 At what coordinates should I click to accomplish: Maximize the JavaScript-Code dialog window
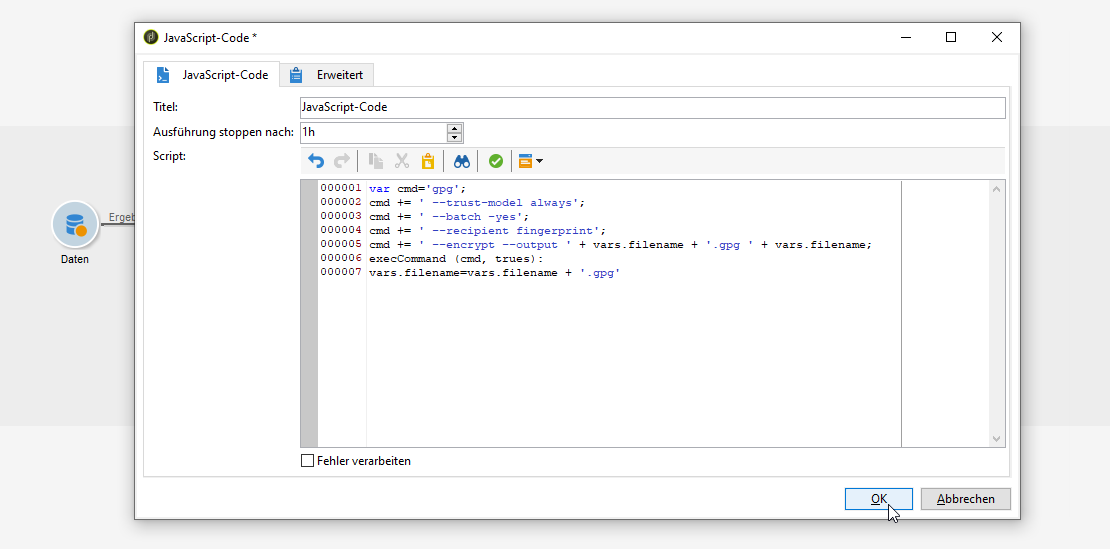(951, 37)
